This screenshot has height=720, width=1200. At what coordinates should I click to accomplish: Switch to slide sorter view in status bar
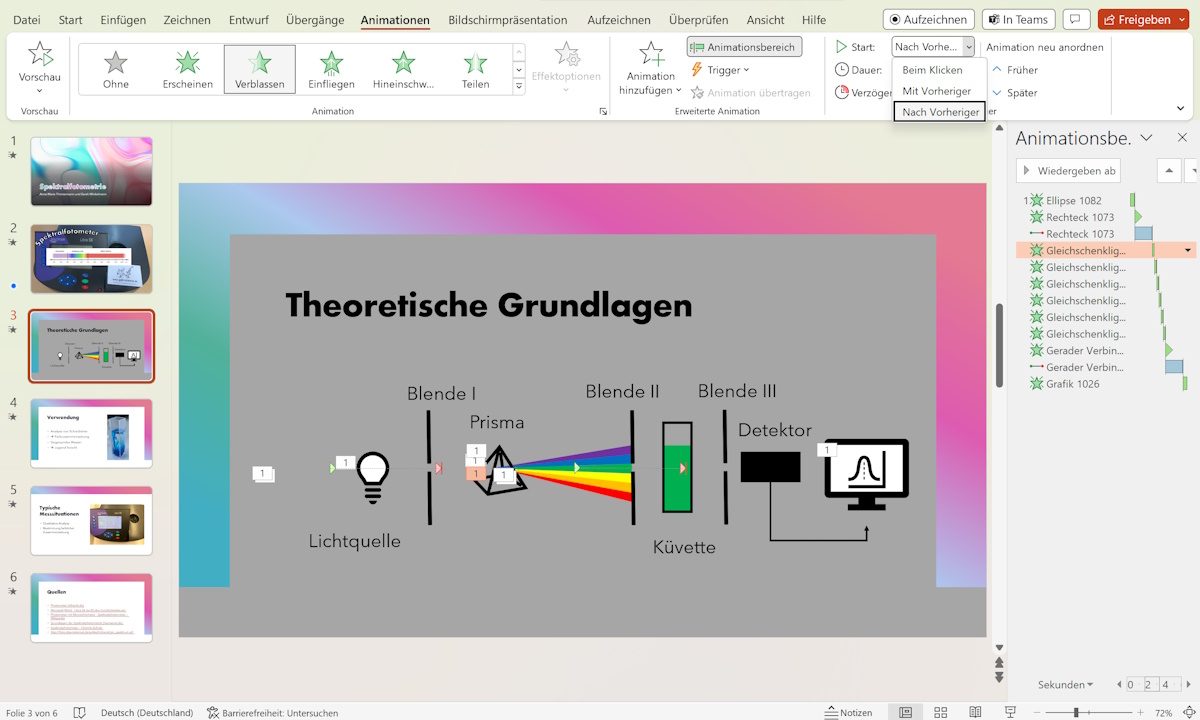point(940,712)
